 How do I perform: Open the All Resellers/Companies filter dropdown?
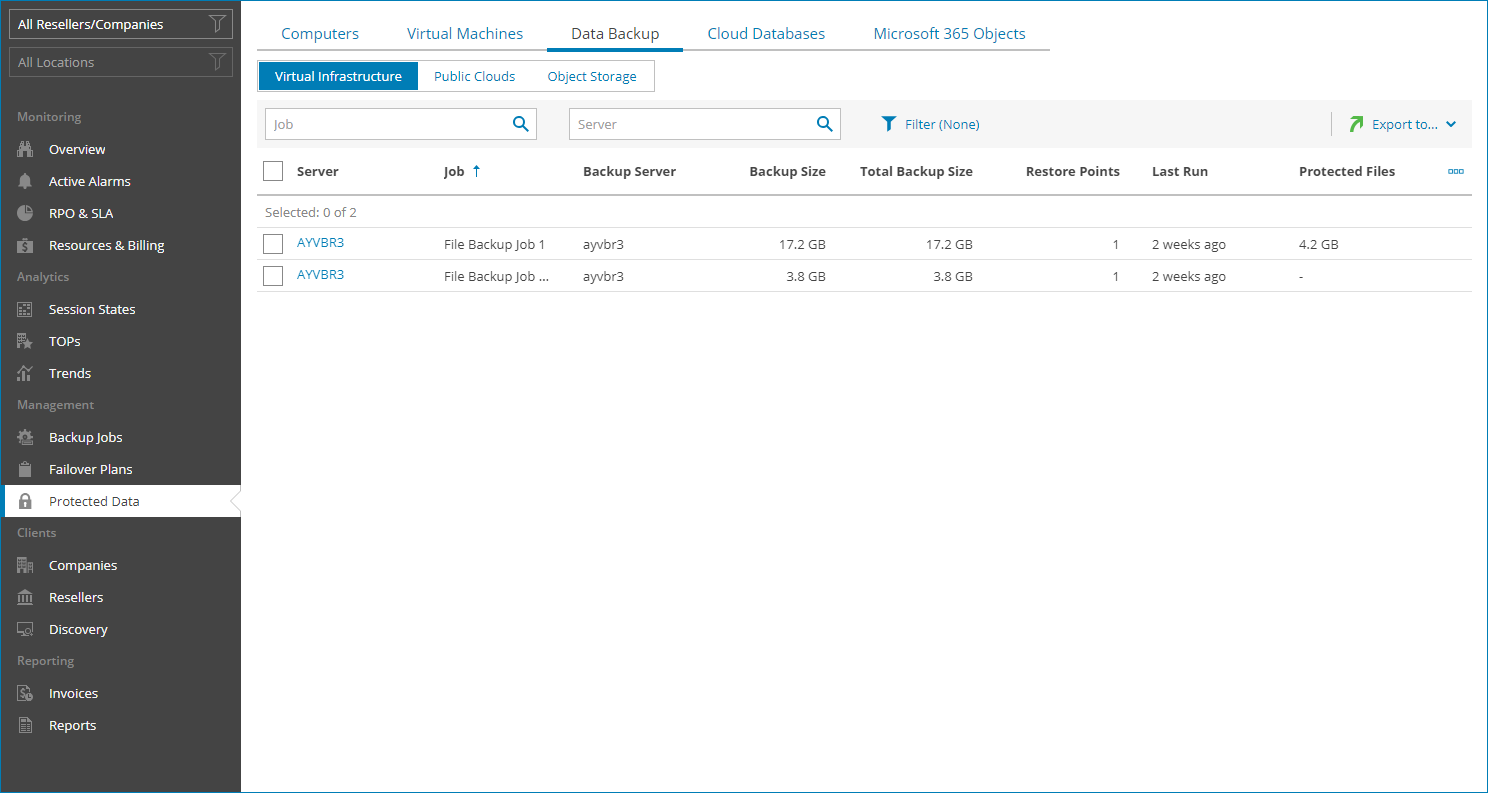click(121, 24)
